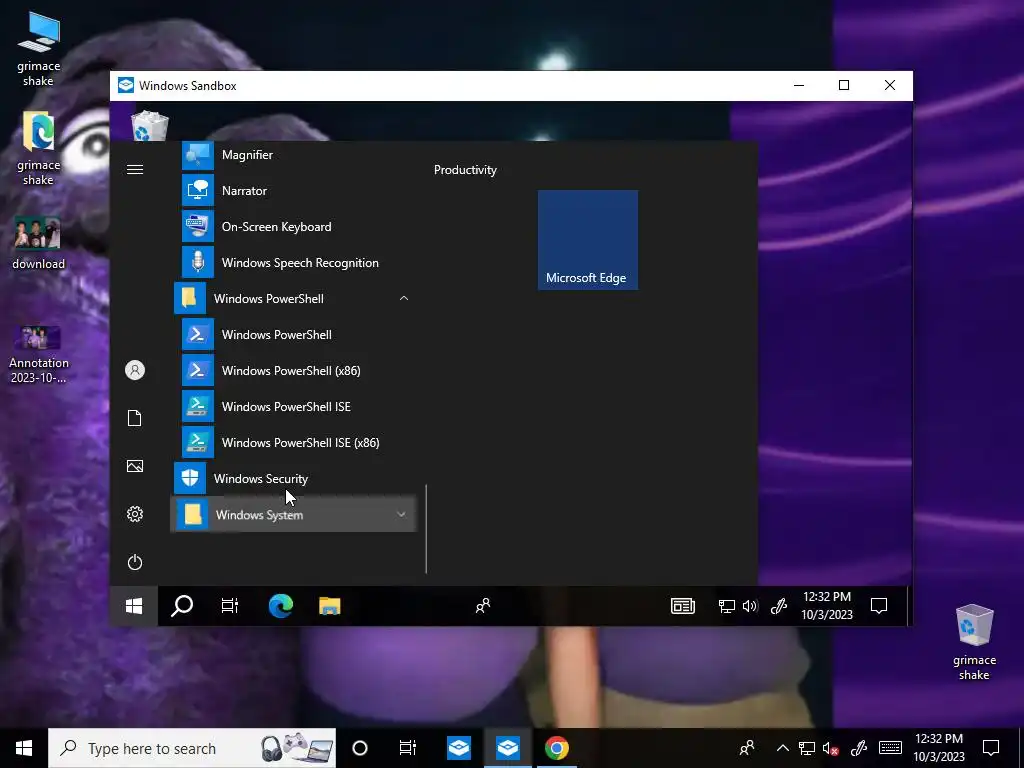Click the Sandbox Start button

click(134, 606)
